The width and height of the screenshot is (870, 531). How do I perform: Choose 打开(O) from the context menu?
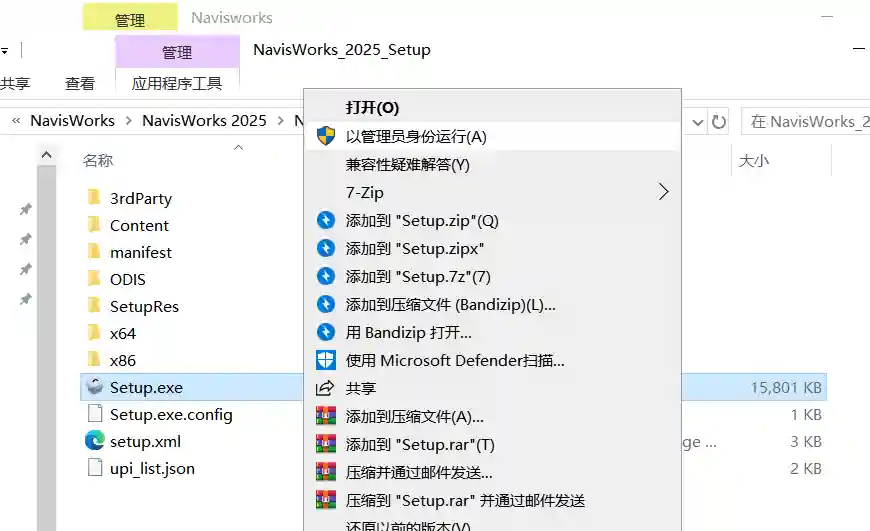(372, 108)
